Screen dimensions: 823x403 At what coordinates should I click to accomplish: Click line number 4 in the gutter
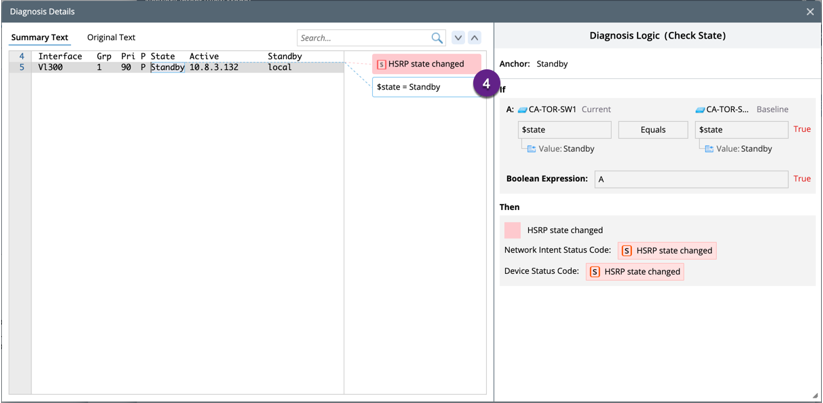22,56
